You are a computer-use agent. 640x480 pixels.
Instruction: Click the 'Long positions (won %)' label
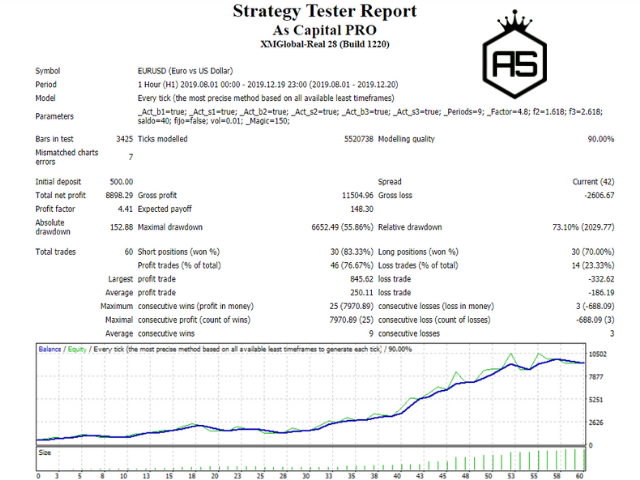418,252
